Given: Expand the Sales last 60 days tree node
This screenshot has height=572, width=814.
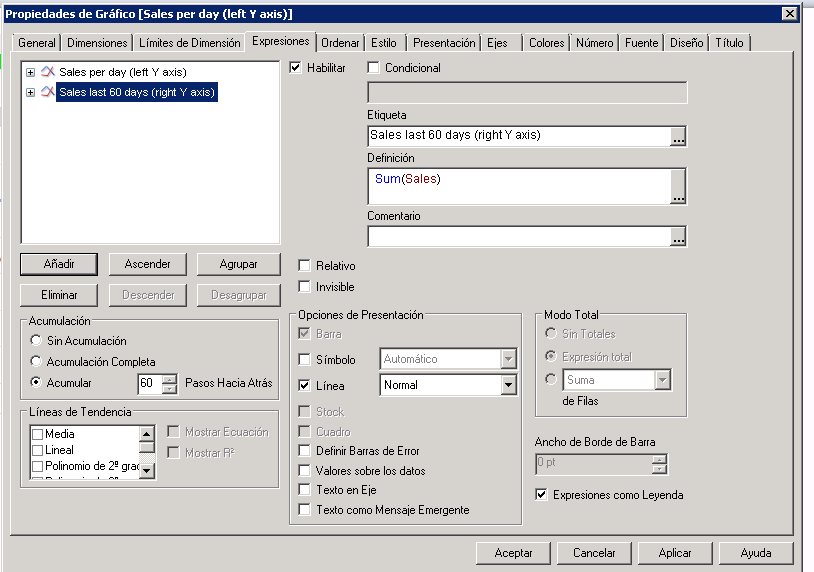Looking at the screenshot, I should (30, 92).
